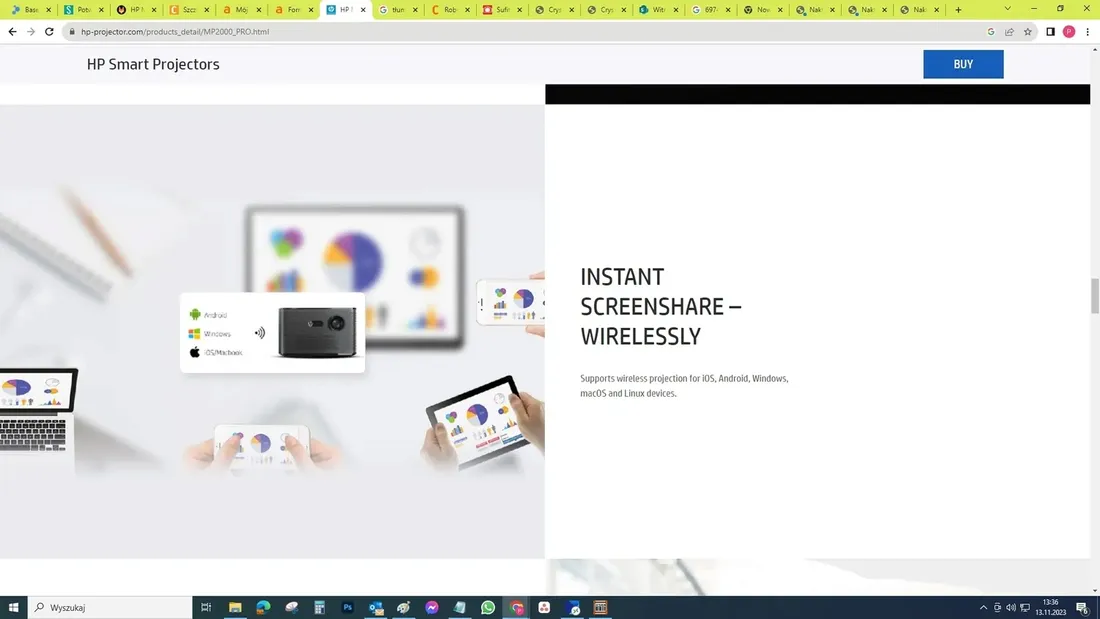Show hidden system tray icons chevron
The image size is (1100, 619).
983,607
